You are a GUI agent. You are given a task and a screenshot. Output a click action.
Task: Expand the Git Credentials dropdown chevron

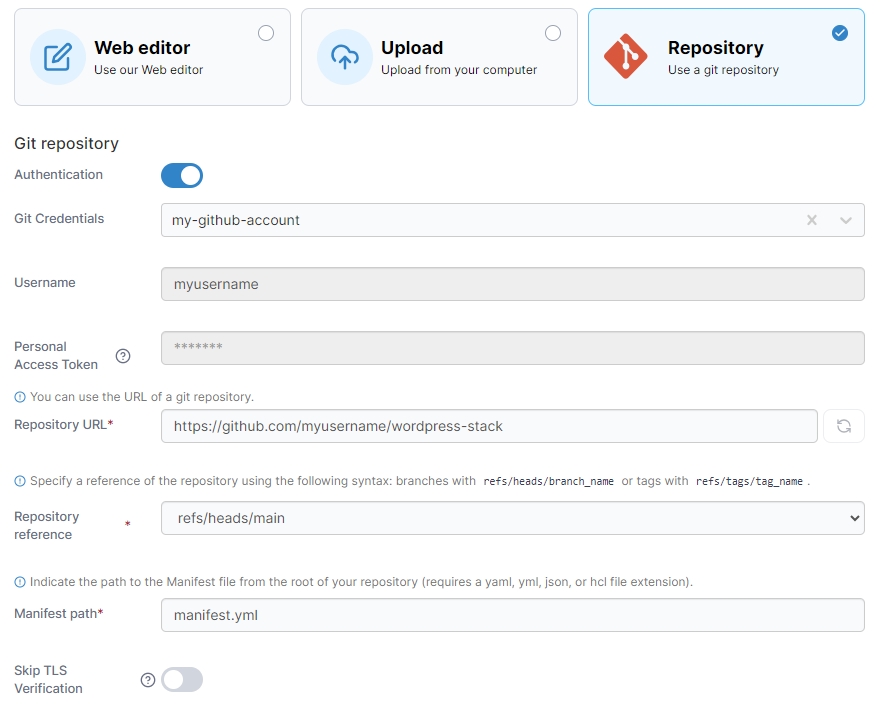(x=846, y=220)
